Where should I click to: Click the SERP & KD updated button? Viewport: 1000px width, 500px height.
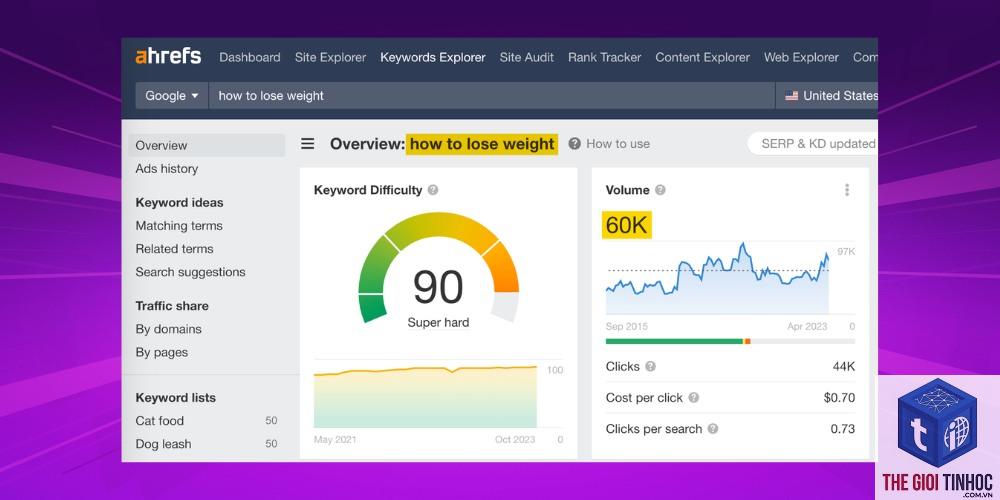click(x=812, y=144)
